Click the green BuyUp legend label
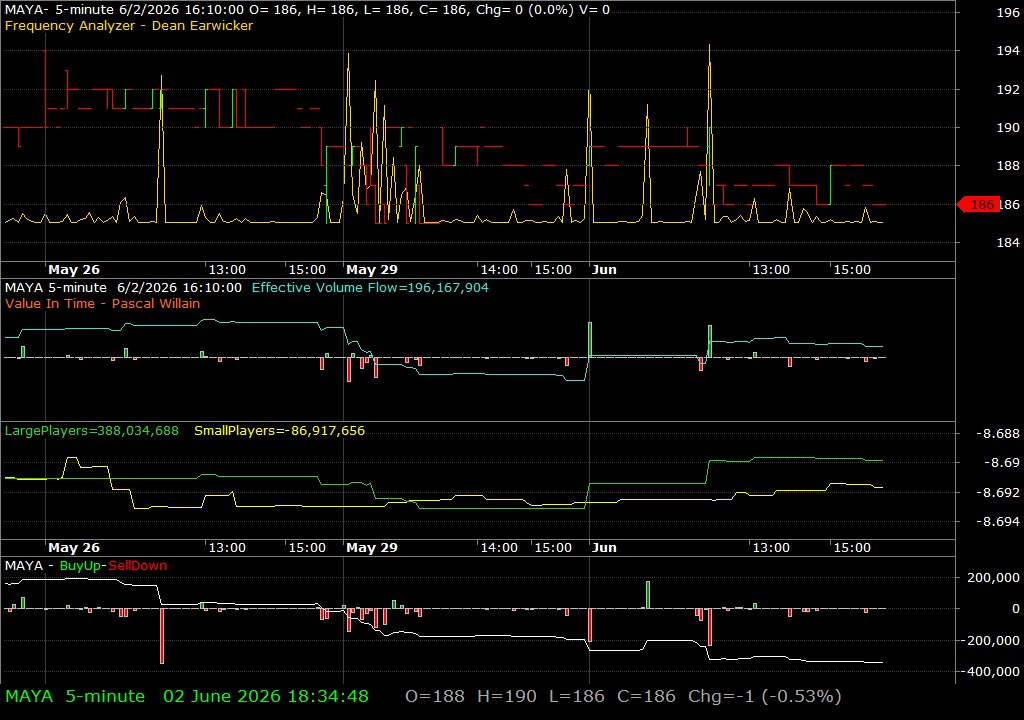The image size is (1024, 720). point(80,566)
